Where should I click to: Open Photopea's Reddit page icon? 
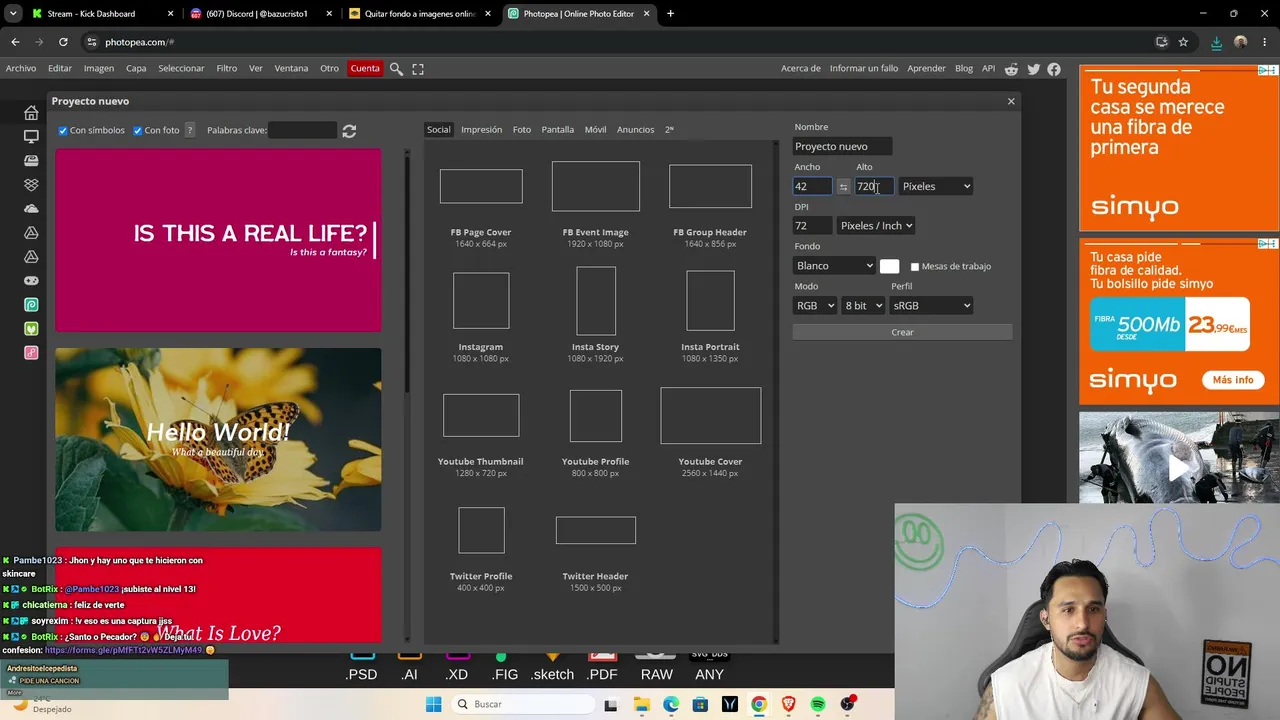1011,69
